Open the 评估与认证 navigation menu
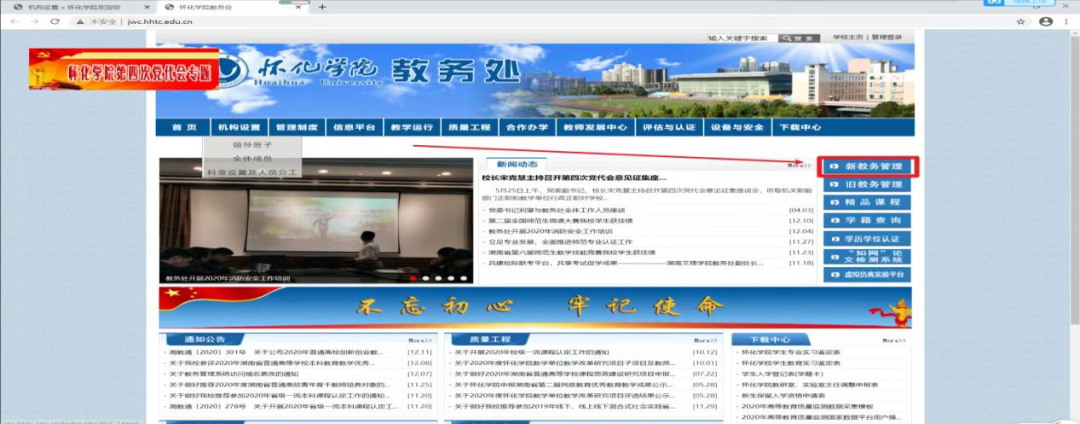This screenshot has width=1080, height=424. [x=669, y=127]
